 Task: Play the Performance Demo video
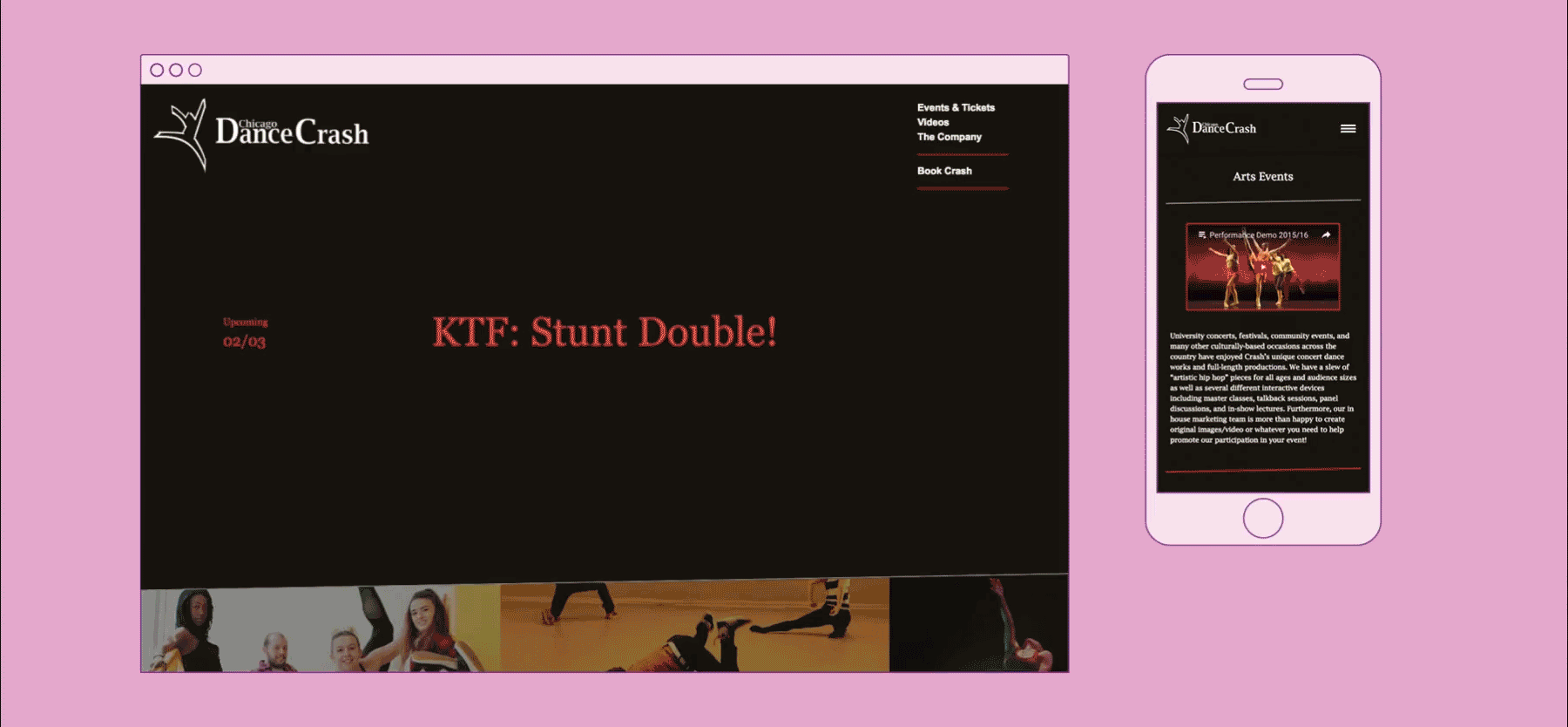point(1262,268)
